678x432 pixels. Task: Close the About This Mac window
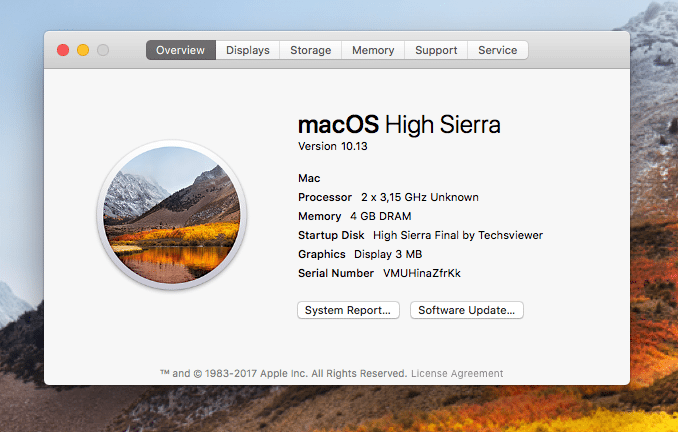pos(63,50)
